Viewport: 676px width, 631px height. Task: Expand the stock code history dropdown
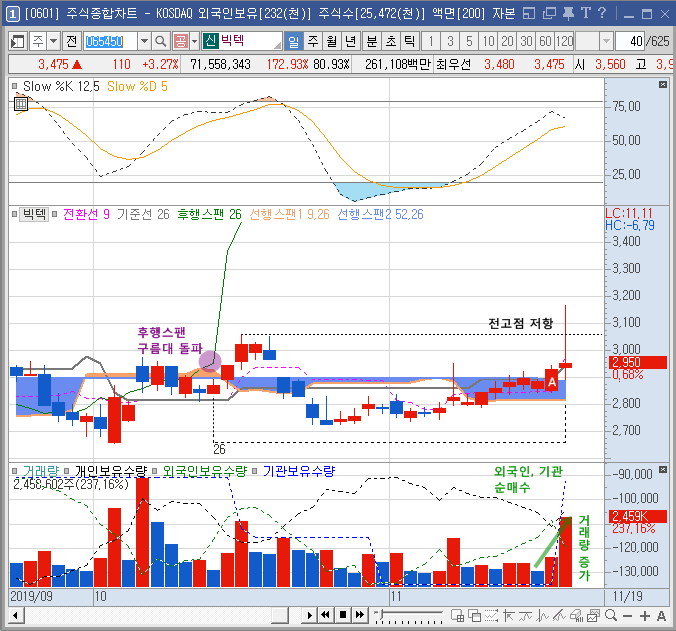[144, 42]
